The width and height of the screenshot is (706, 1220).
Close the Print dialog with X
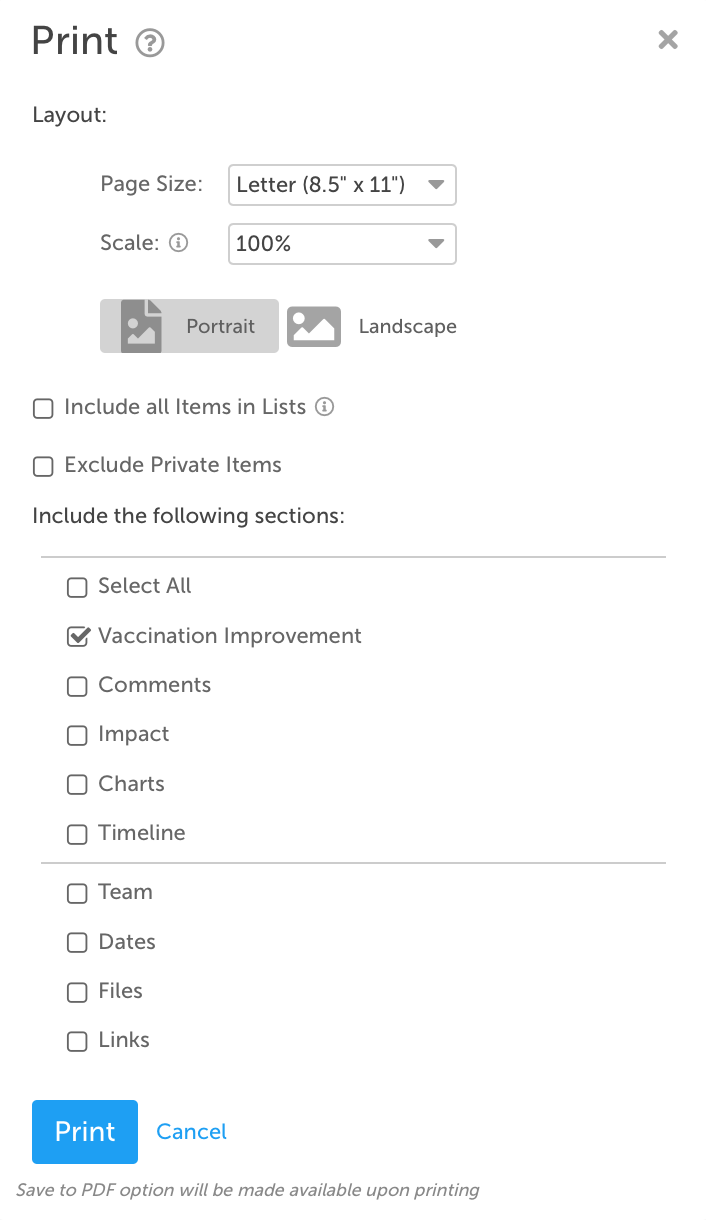click(668, 40)
